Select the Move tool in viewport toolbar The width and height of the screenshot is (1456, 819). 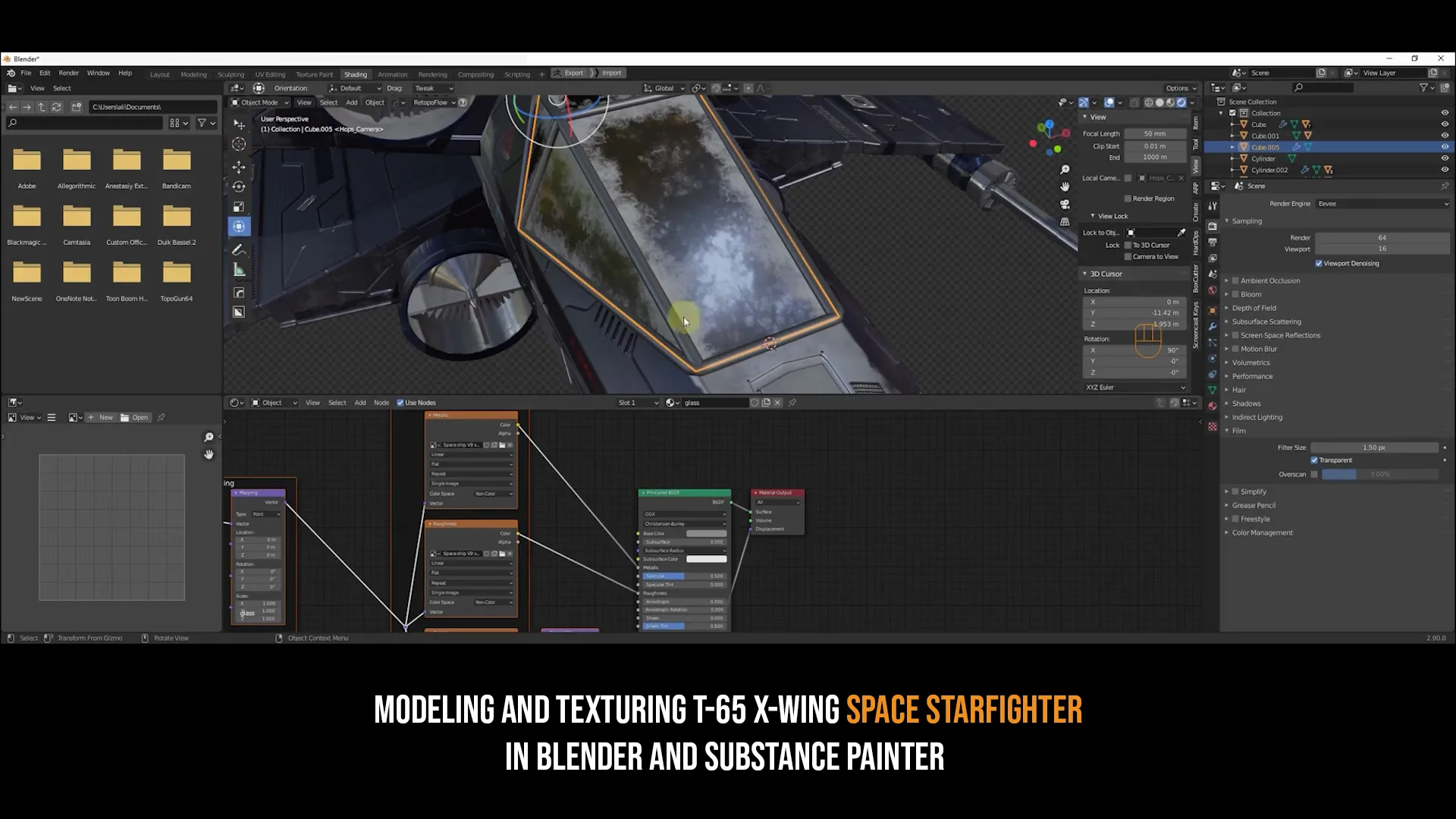click(x=239, y=166)
